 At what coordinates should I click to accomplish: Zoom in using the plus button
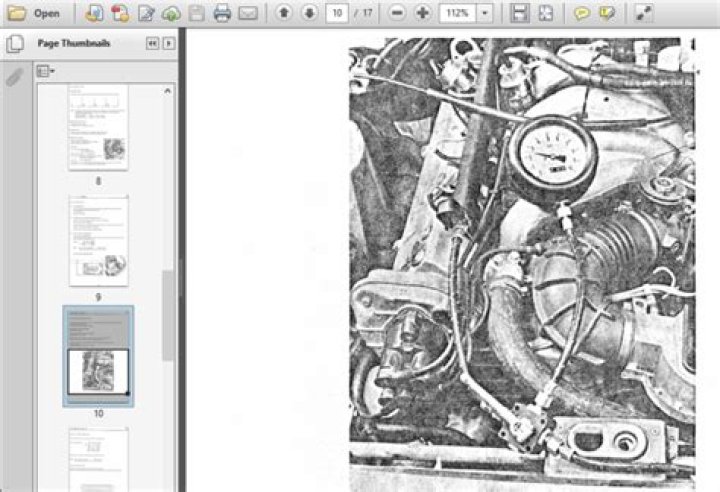click(x=422, y=13)
